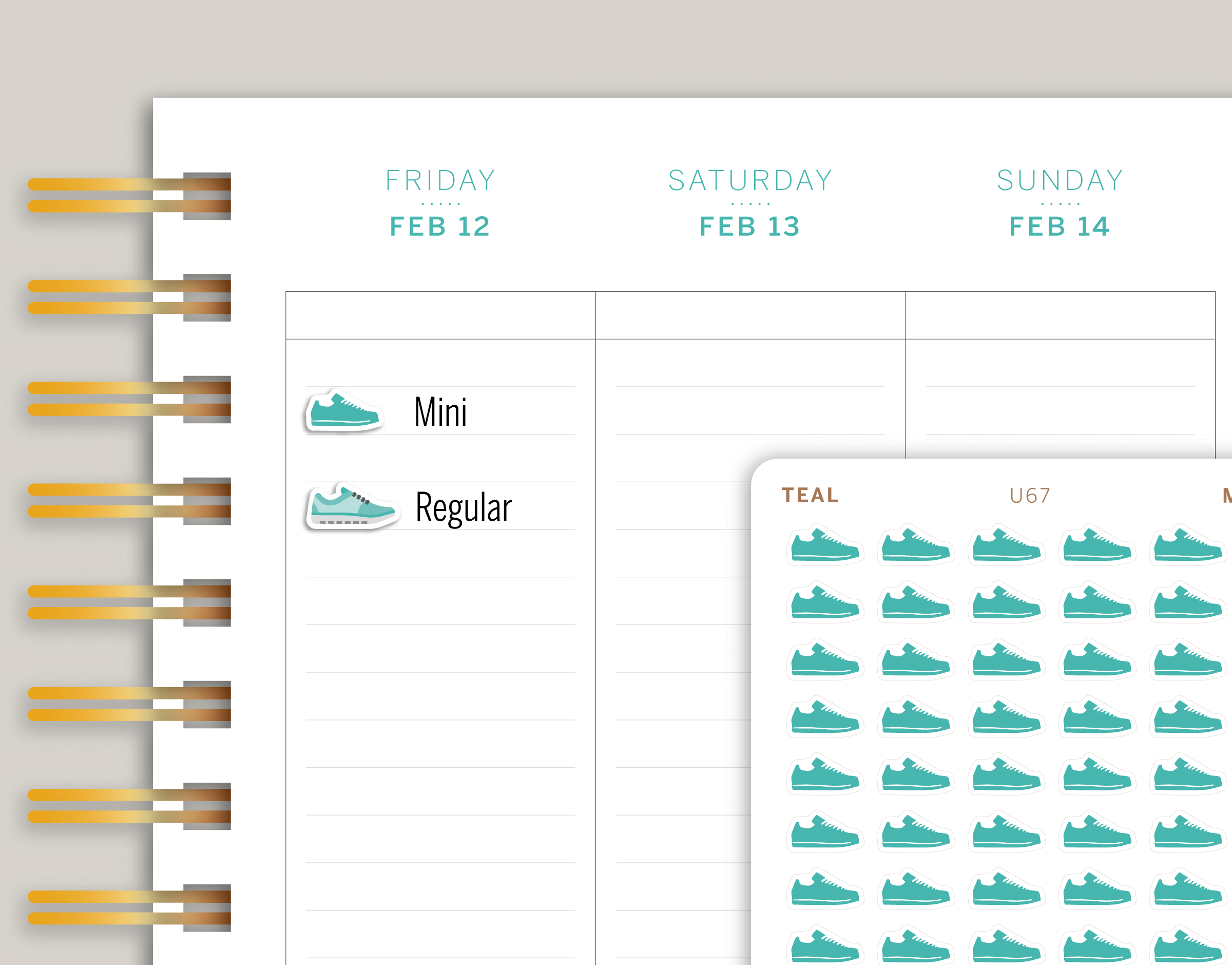Click the empty header box under Saturday
Image resolution: width=1232 pixels, height=965 pixels.
(750, 315)
